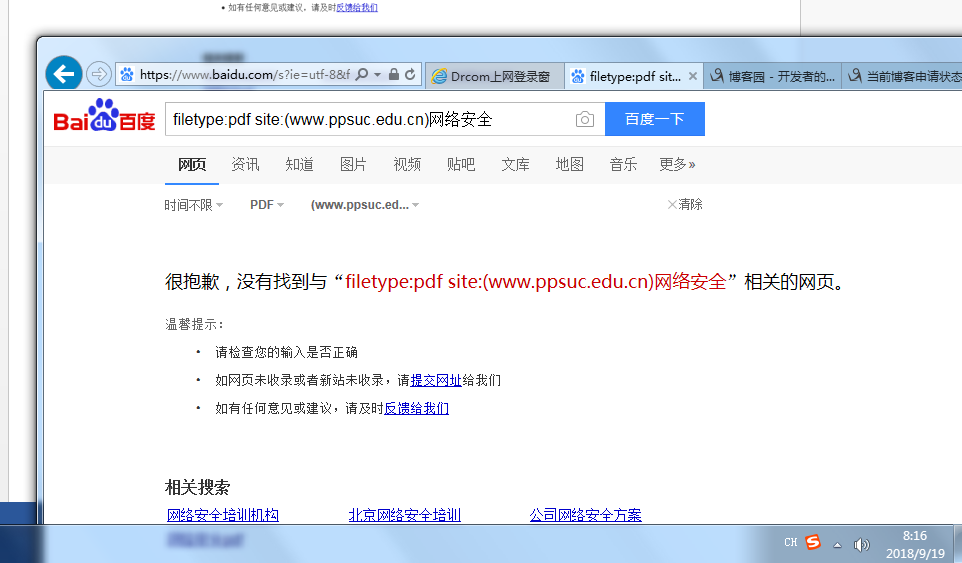Go to 贴吧 category
This screenshot has width=962, height=563.
(x=461, y=164)
